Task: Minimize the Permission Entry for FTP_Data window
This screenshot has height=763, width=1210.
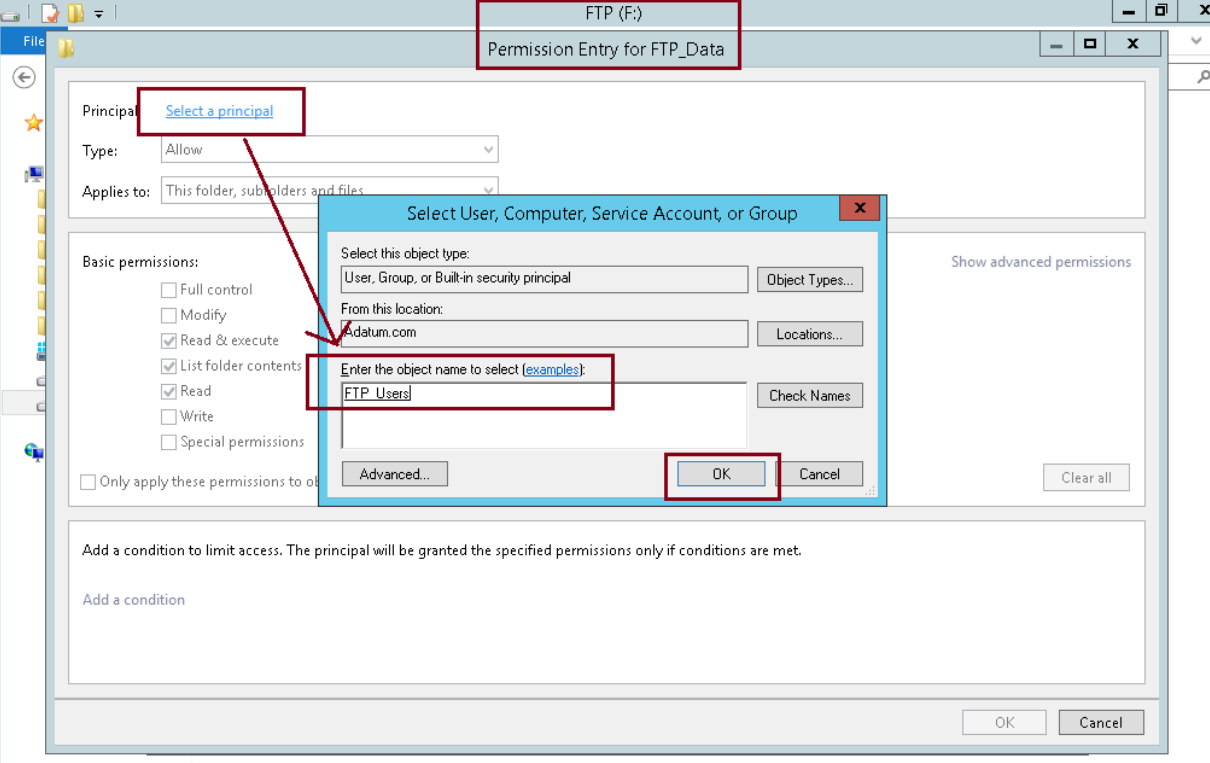Action: 1057,44
